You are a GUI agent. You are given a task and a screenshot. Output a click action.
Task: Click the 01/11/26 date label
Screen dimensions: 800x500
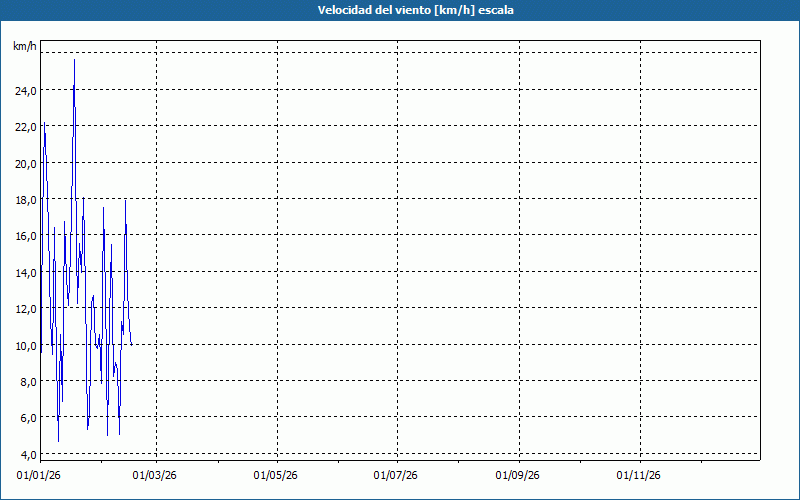pyautogui.click(x=638, y=476)
